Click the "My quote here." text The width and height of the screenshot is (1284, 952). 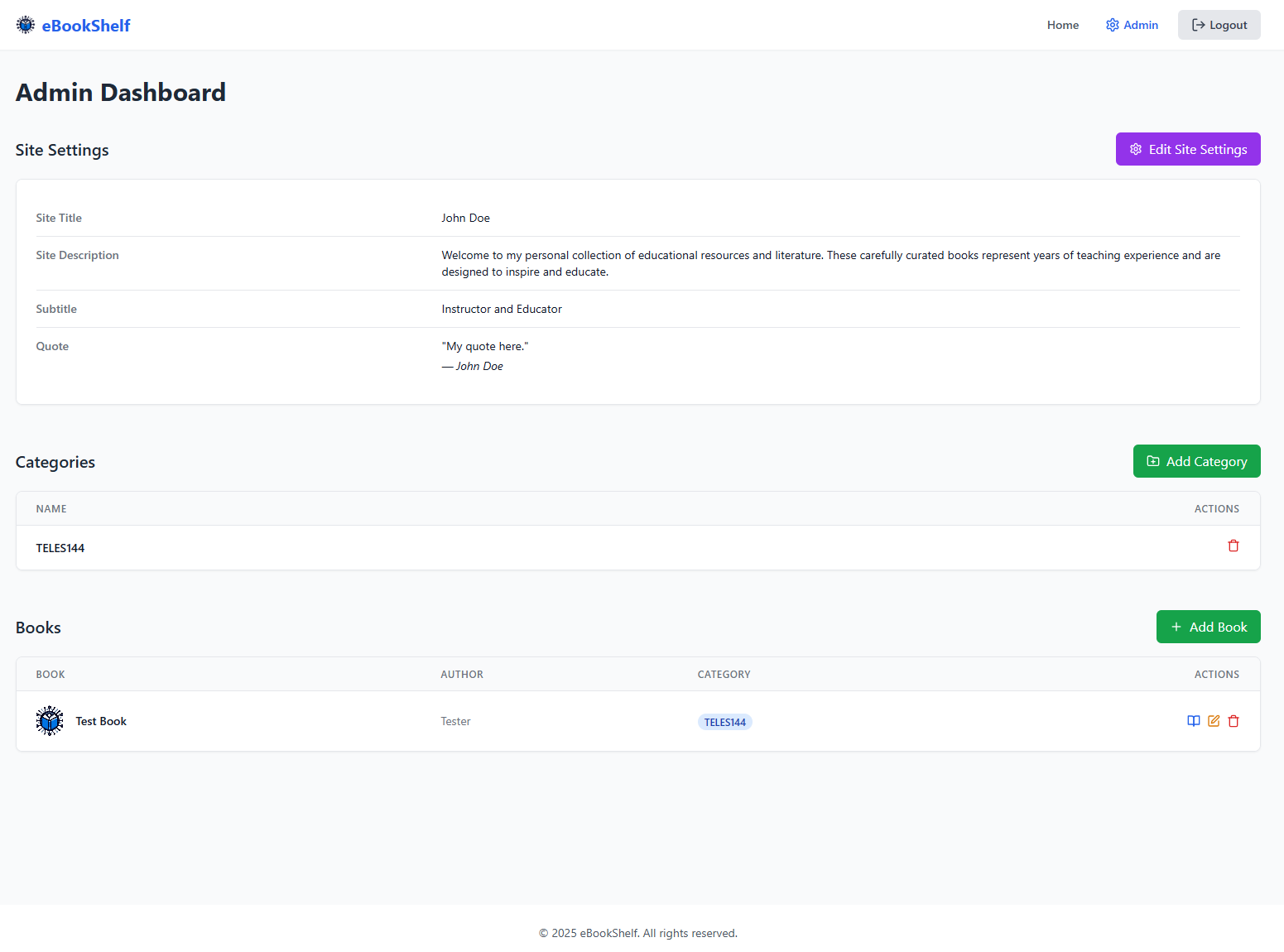coord(485,346)
